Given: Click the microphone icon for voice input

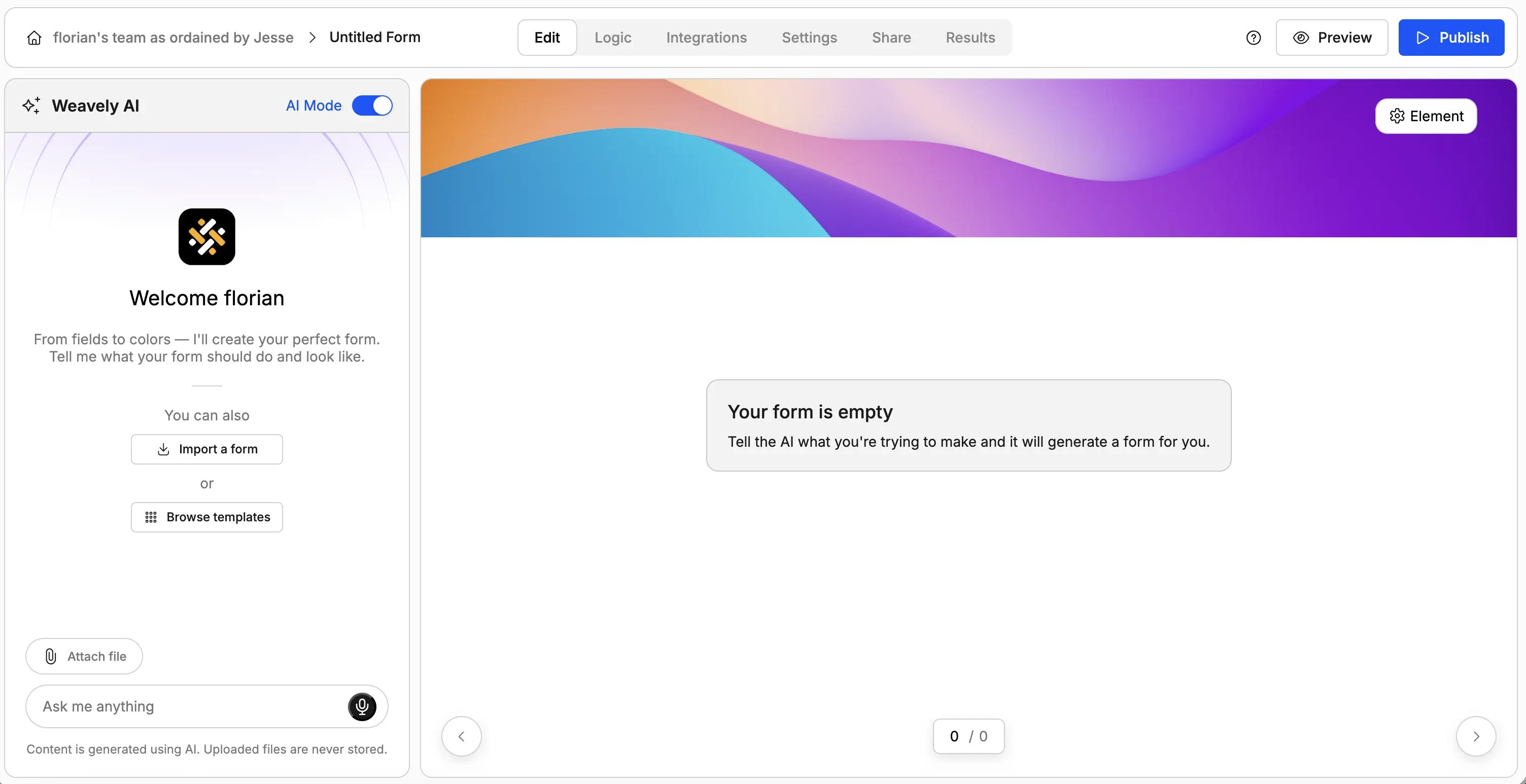Looking at the screenshot, I should pyautogui.click(x=361, y=706).
